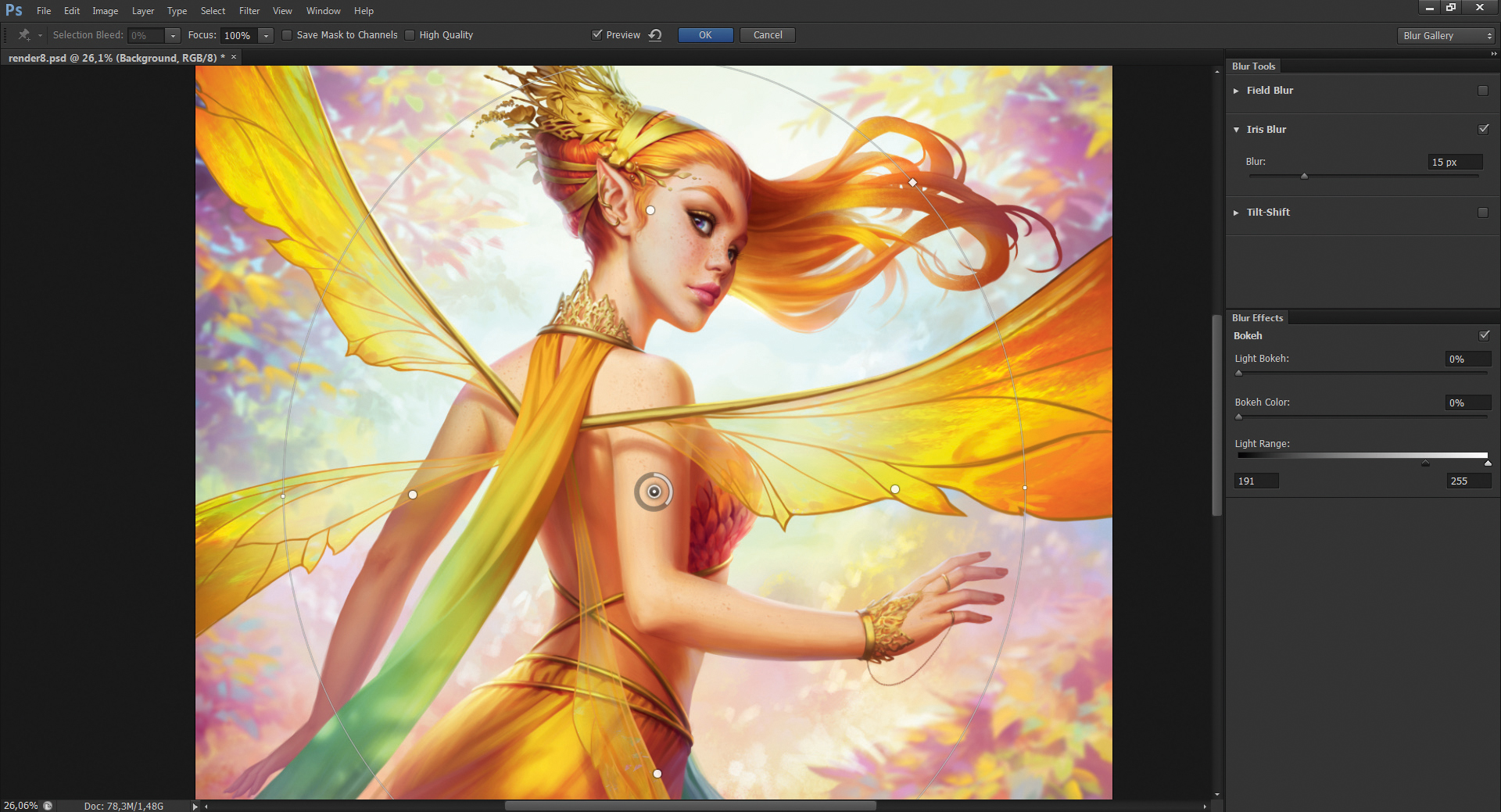Open the Help menu
Viewport: 1501px width, 812px height.
click(364, 11)
